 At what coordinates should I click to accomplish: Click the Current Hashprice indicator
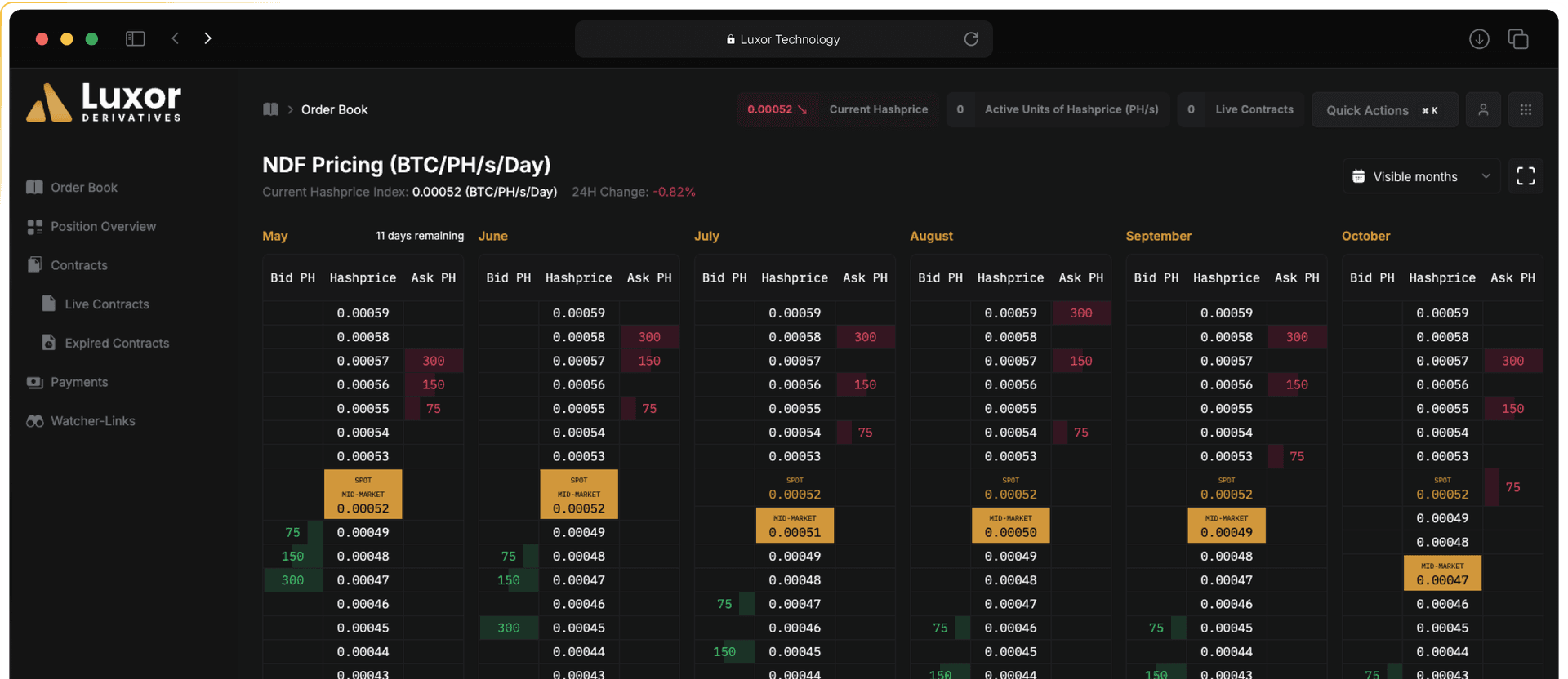point(838,109)
